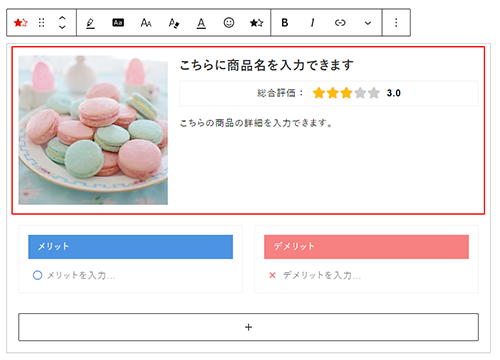The height and width of the screenshot is (360, 500).
Task: Click the black star rating toolbar icon
Action: click(256, 23)
